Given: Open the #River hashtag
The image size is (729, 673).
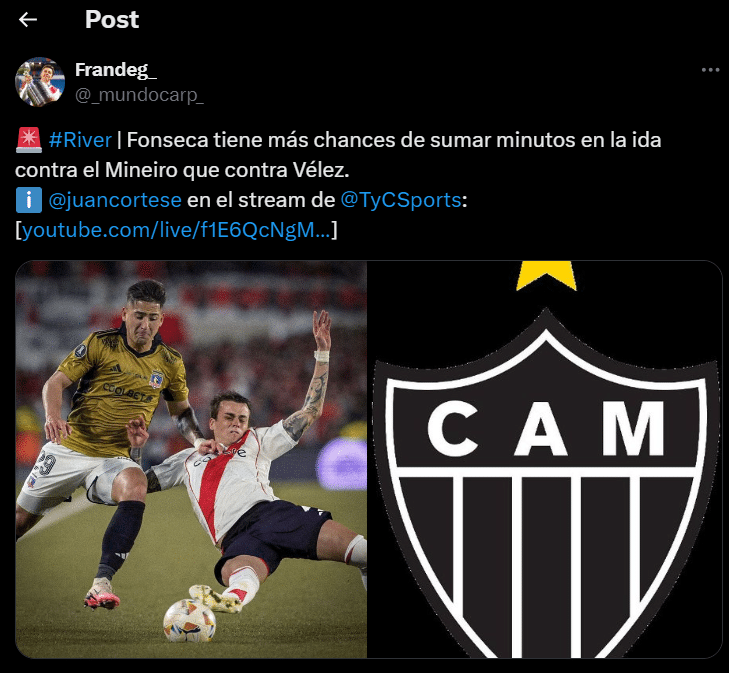Looking at the screenshot, I should (x=80, y=140).
